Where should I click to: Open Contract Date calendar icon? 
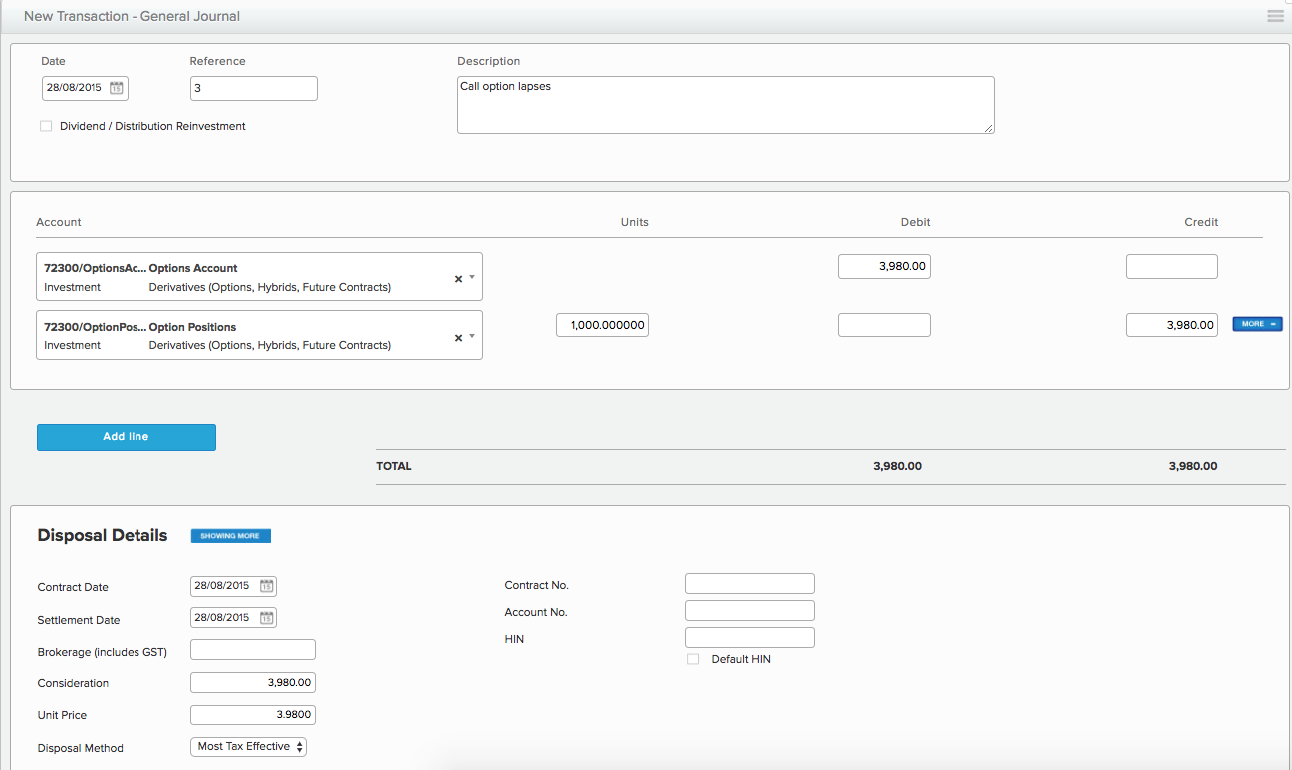[267, 586]
